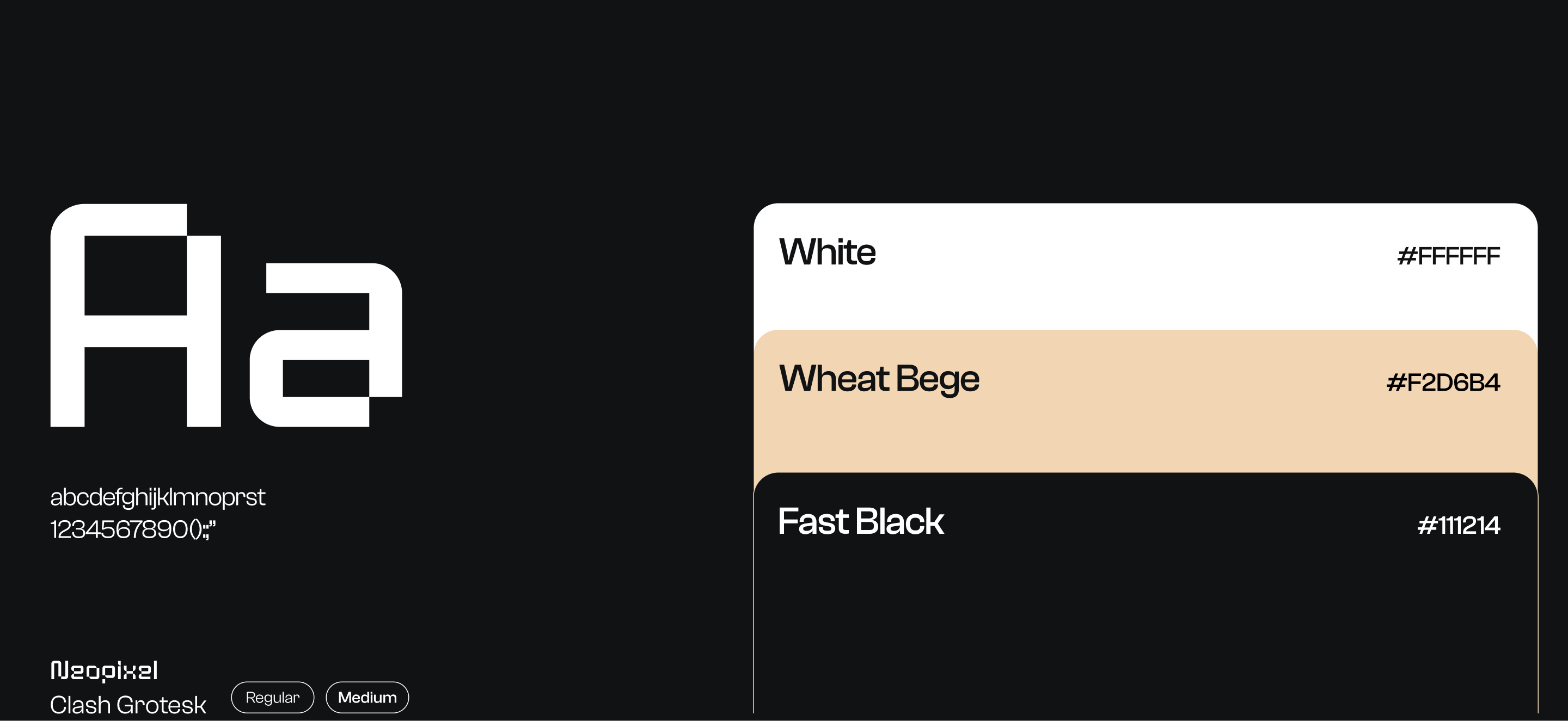Select the Medium weight pill
This screenshot has height=721, width=1568.
367,697
